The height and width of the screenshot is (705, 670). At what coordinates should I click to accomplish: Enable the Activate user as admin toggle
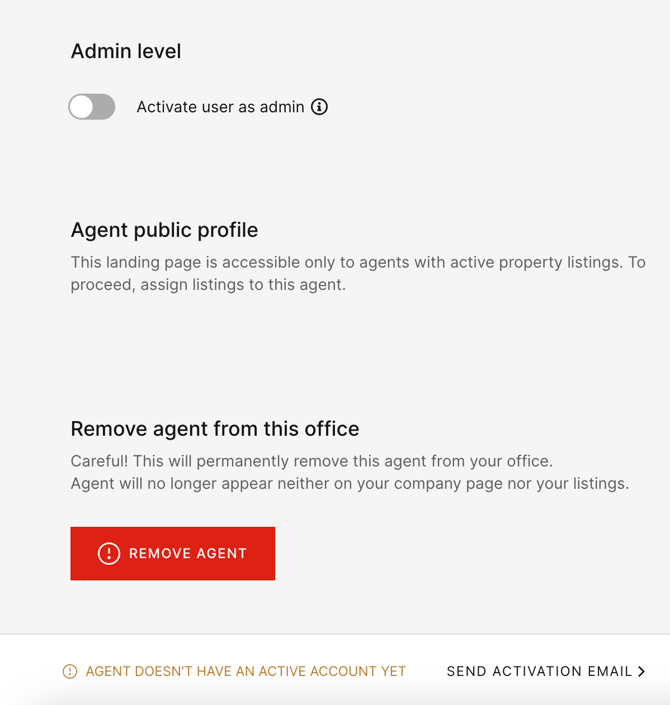pyautogui.click(x=92, y=107)
